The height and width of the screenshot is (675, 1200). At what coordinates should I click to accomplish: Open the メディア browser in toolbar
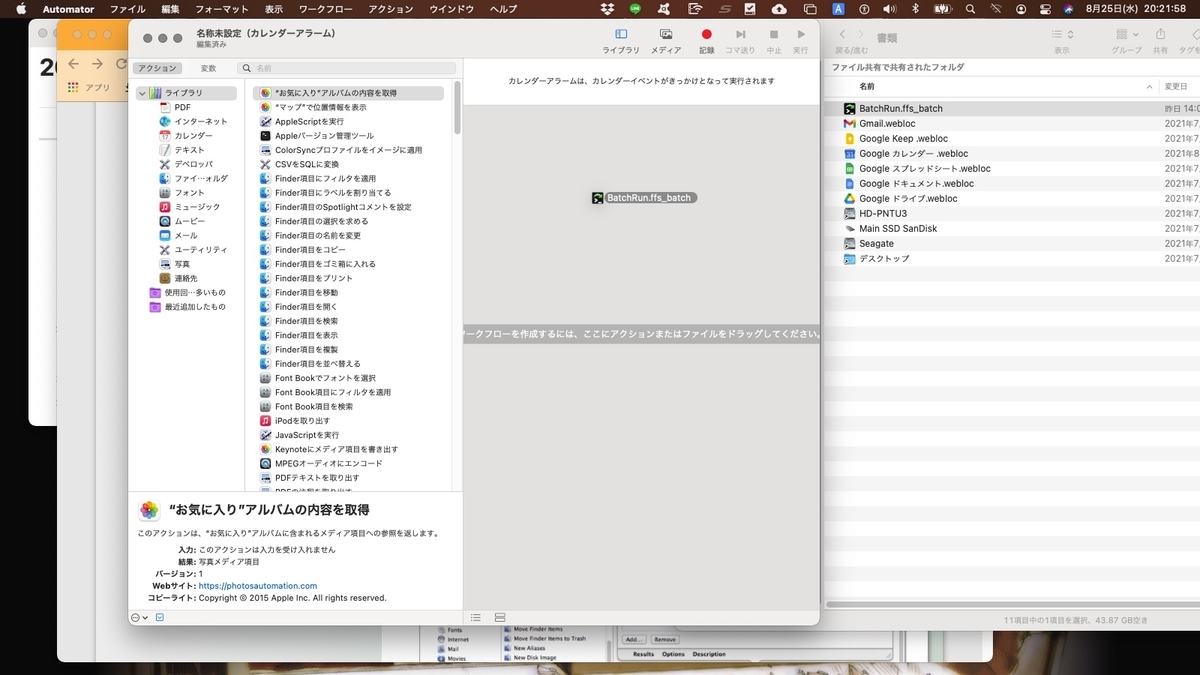click(x=666, y=40)
